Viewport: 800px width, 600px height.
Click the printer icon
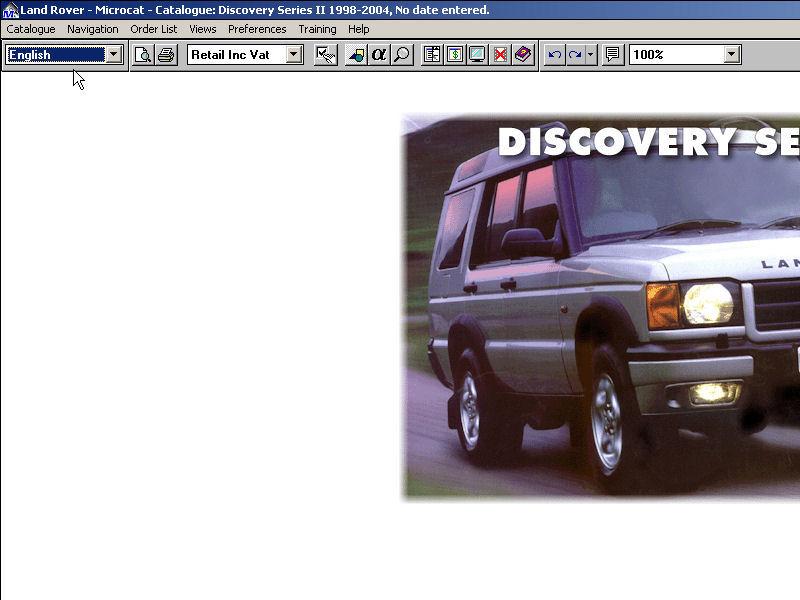click(165, 55)
